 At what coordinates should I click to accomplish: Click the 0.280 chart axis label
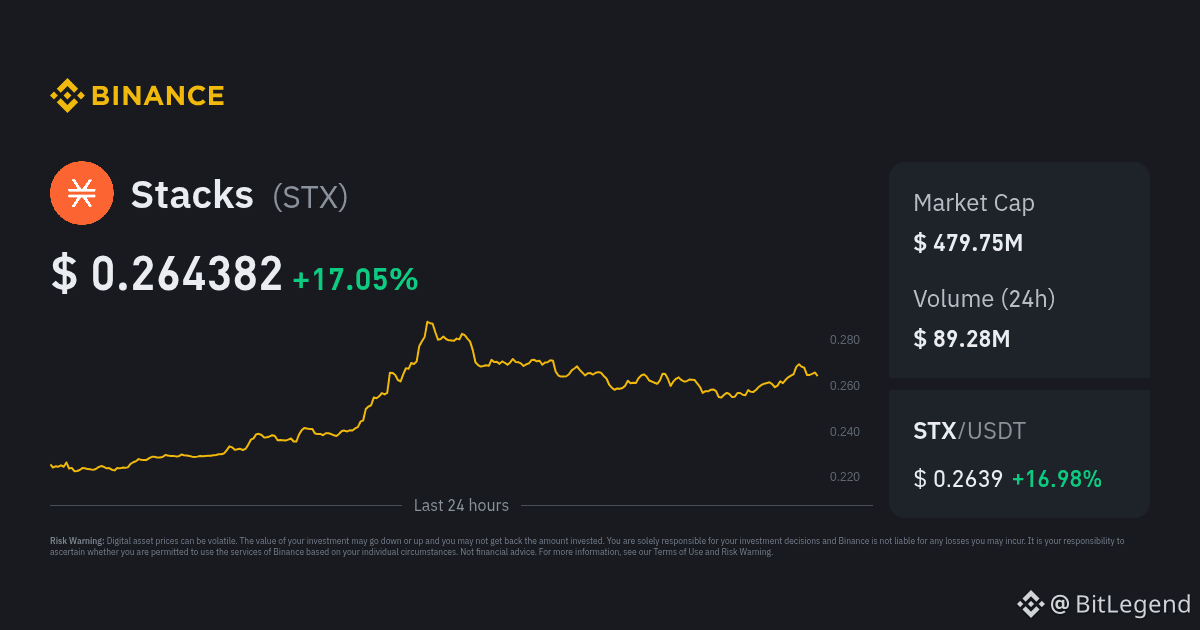844,340
